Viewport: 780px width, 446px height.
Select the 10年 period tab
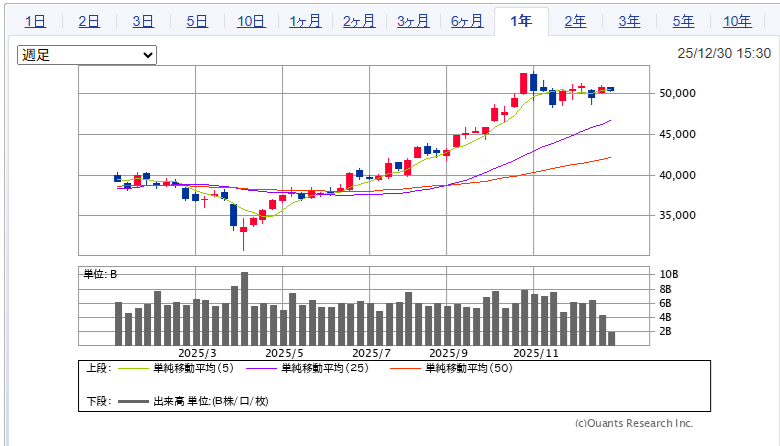pyautogui.click(x=737, y=21)
